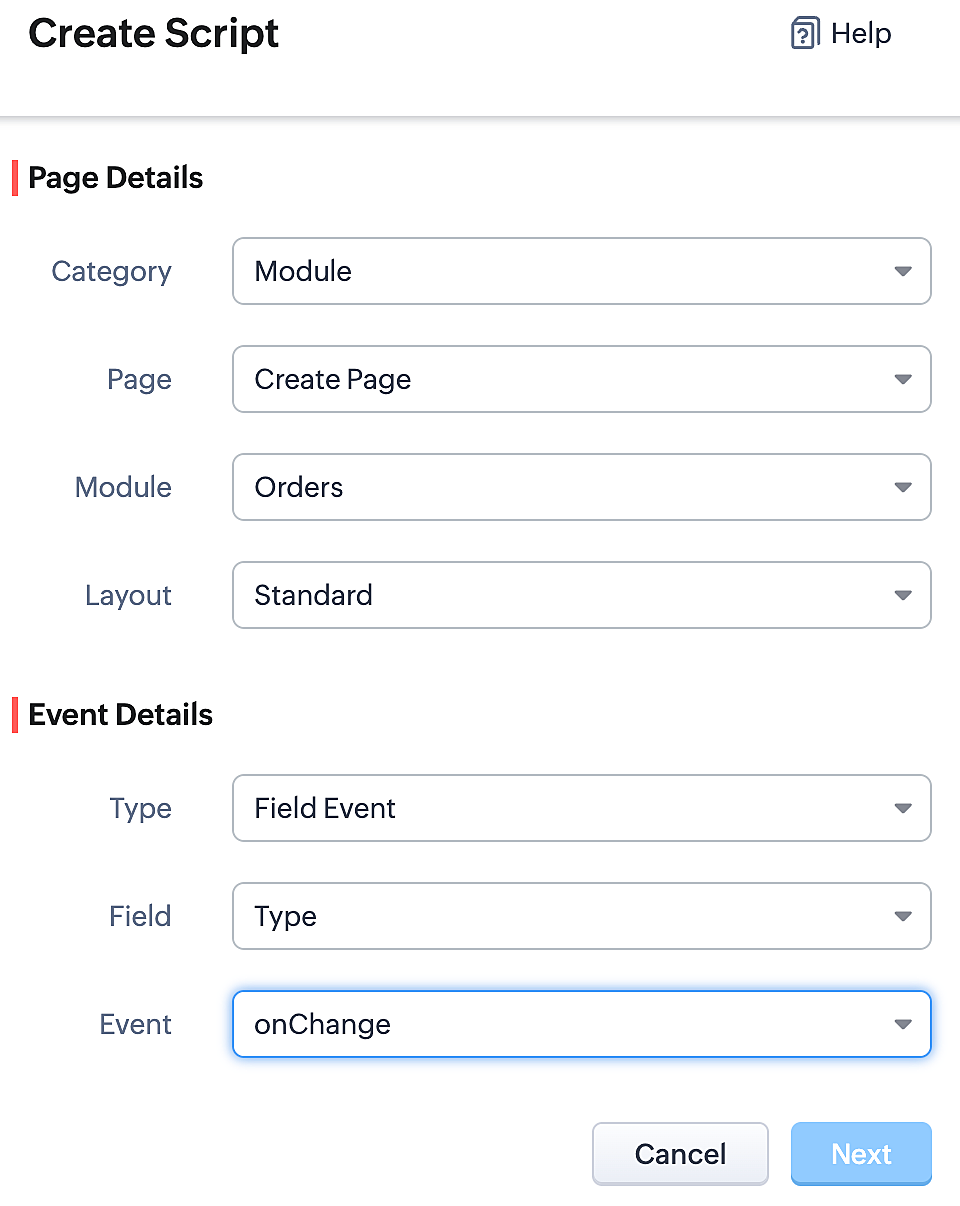Click the down-arrow icon beside Field Event

click(903, 808)
